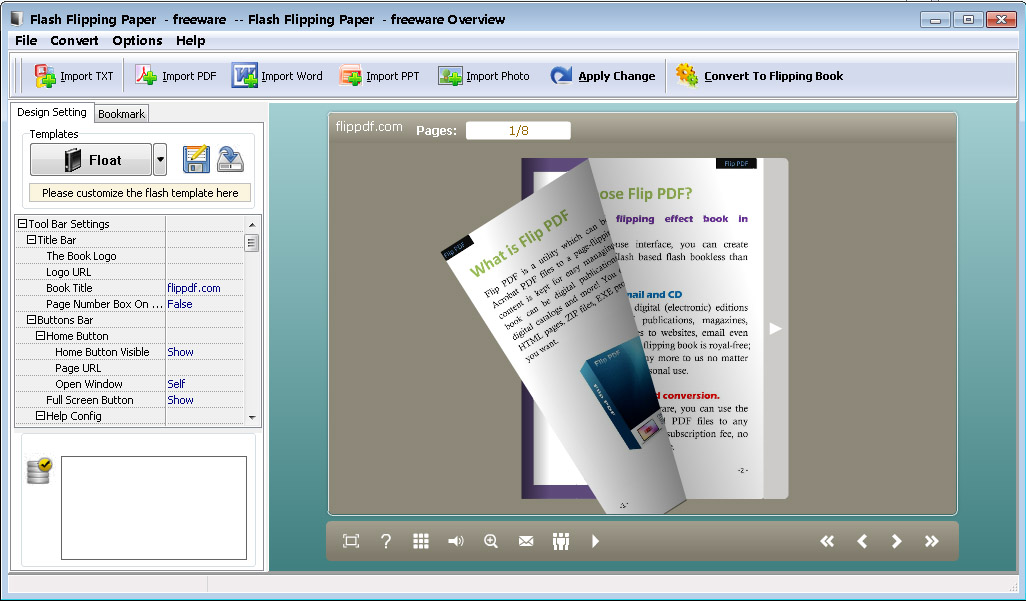Change Page Number Box value False
The image size is (1026, 601).
(205, 304)
